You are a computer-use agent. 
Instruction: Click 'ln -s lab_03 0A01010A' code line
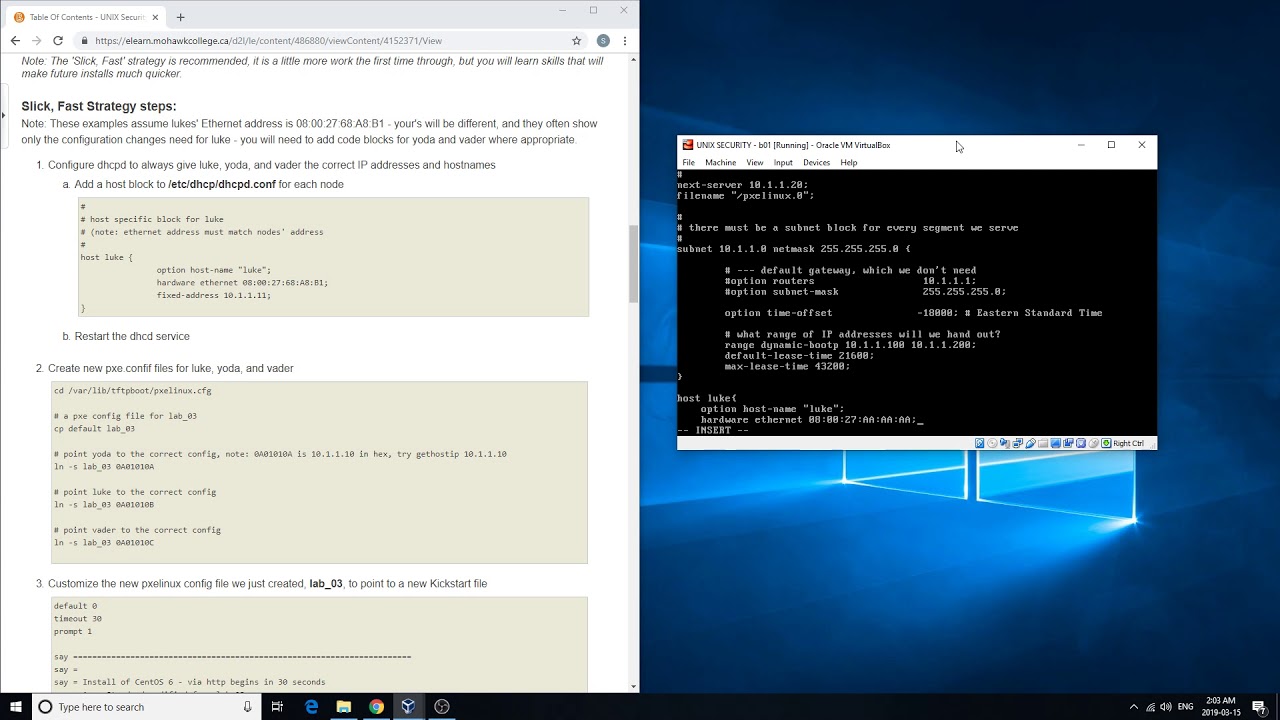104,467
